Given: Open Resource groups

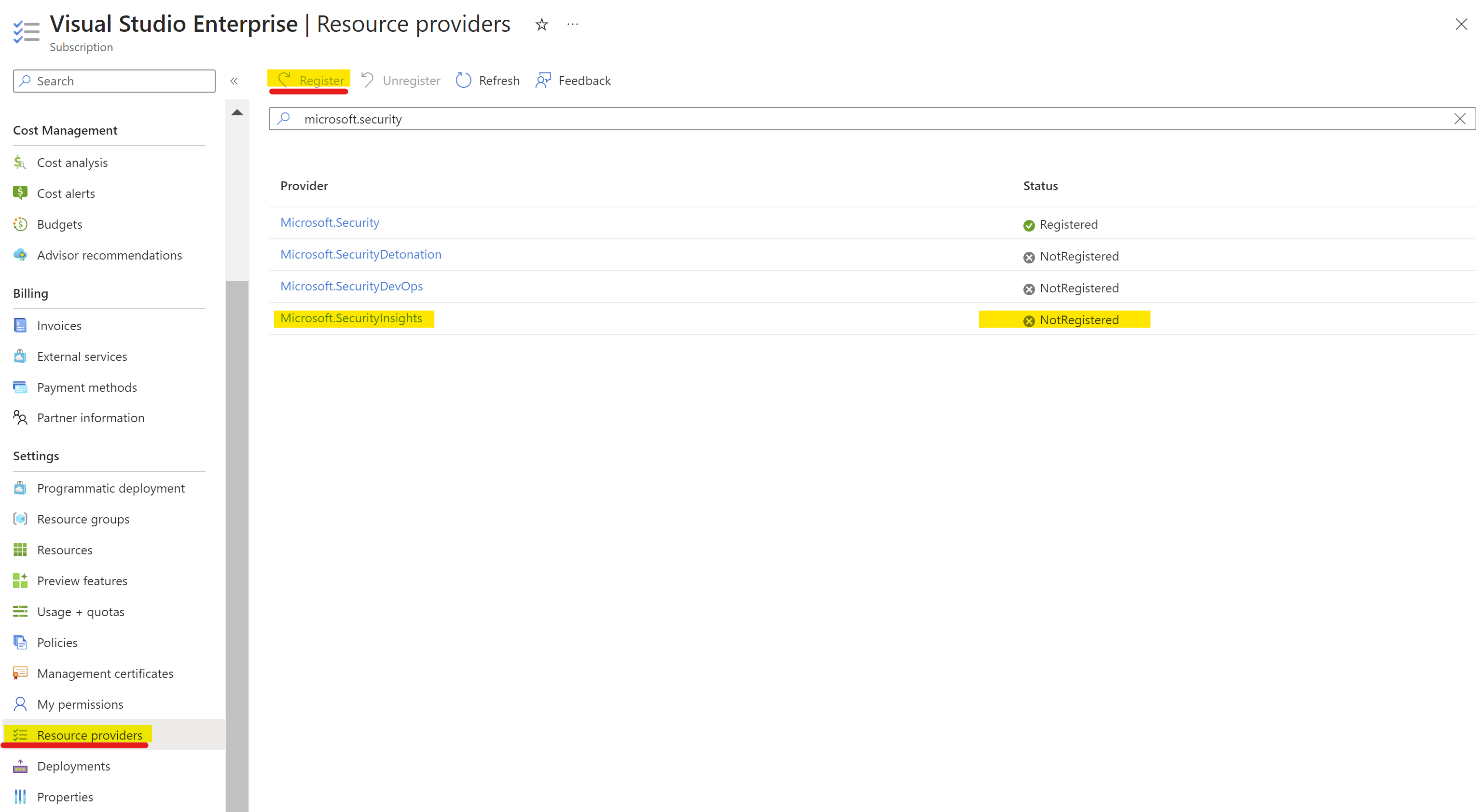Looking at the screenshot, I should [x=83, y=520].
